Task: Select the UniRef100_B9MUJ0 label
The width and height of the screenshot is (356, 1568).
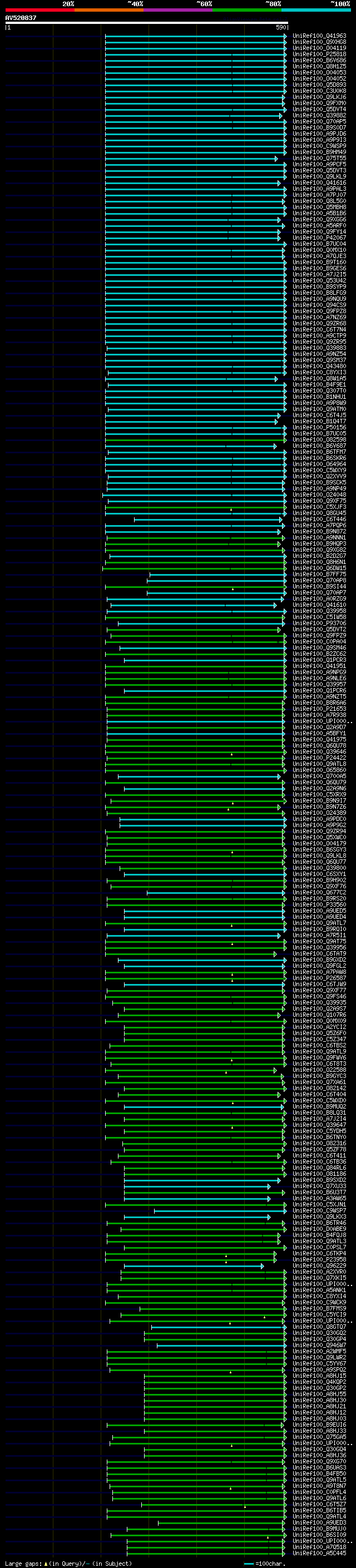Action: (319, 1529)
